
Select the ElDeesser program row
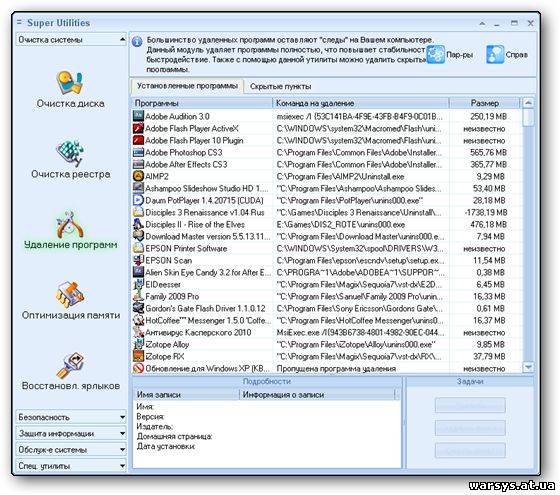coord(326,284)
